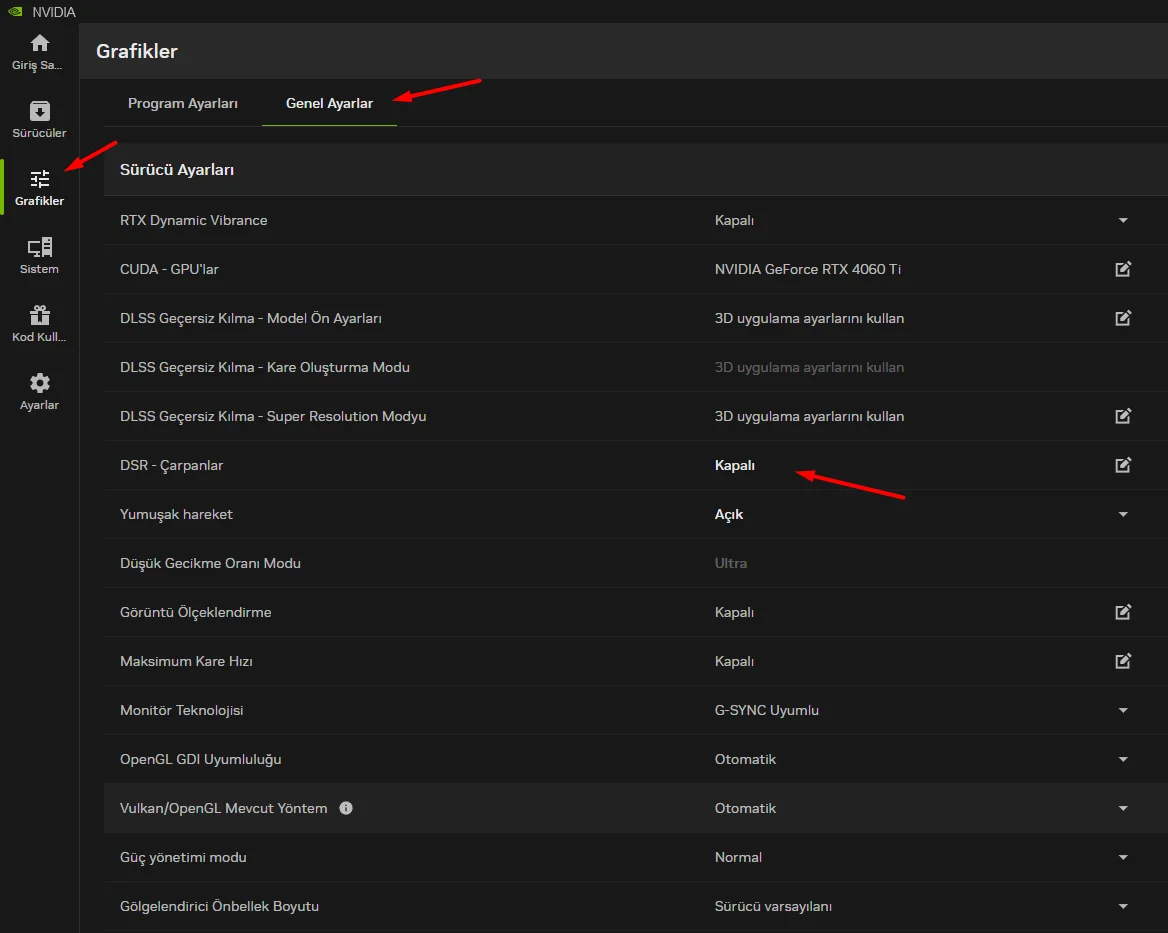The image size is (1168, 933).
Task: Expand Güç yönetimi modu dropdown
Action: pyautogui.click(x=1123, y=857)
